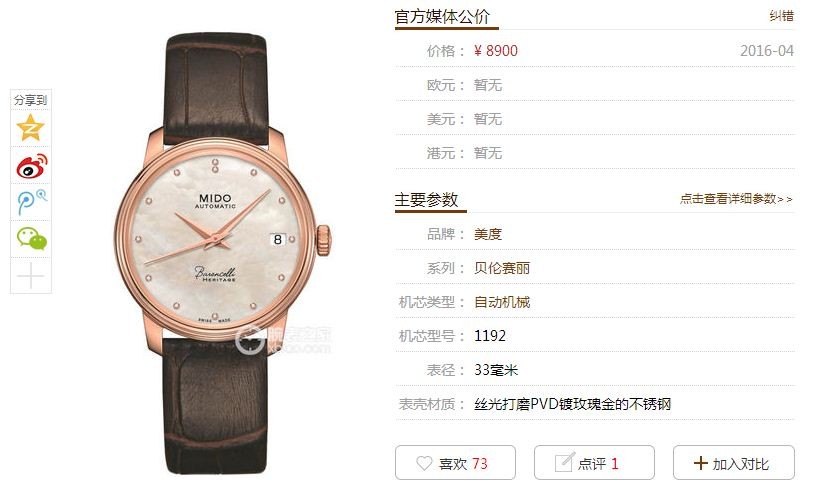Screen dimensions: 815x490
Task: Click the 纠错 link
Action: point(781,16)
